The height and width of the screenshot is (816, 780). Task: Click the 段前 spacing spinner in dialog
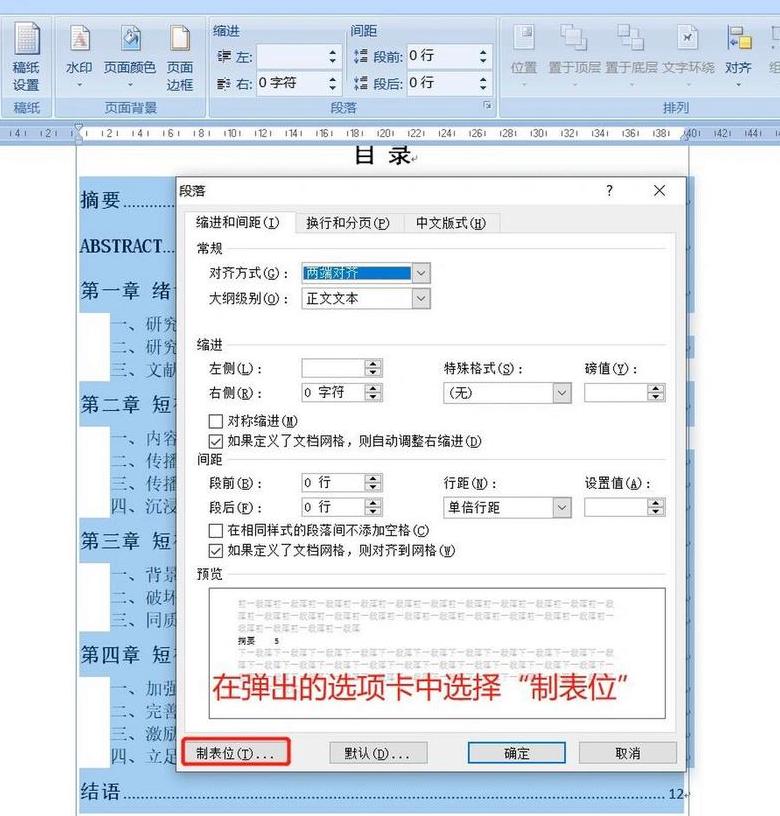(373, 483)
